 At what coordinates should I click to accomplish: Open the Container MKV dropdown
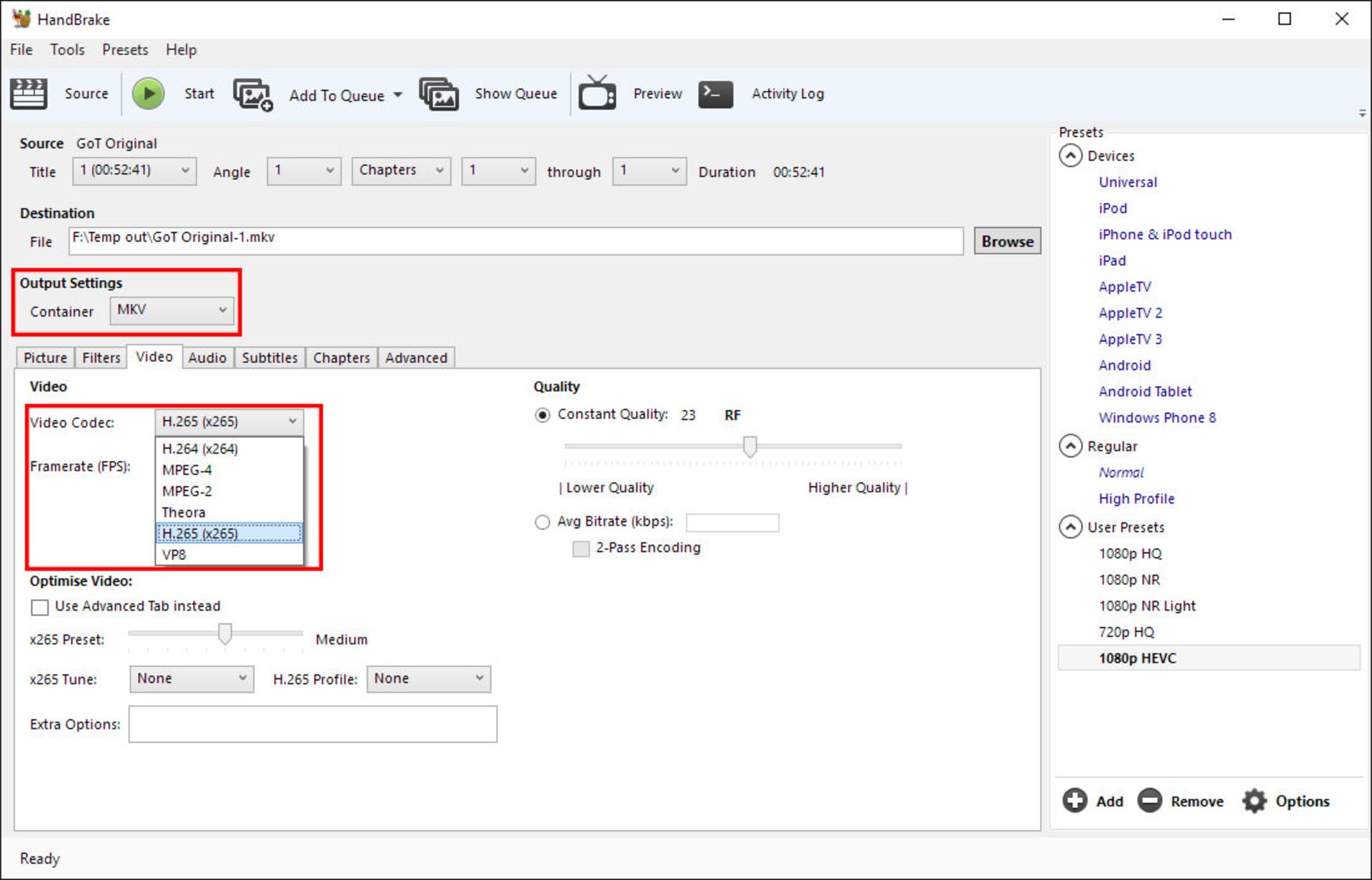(171, 310)
